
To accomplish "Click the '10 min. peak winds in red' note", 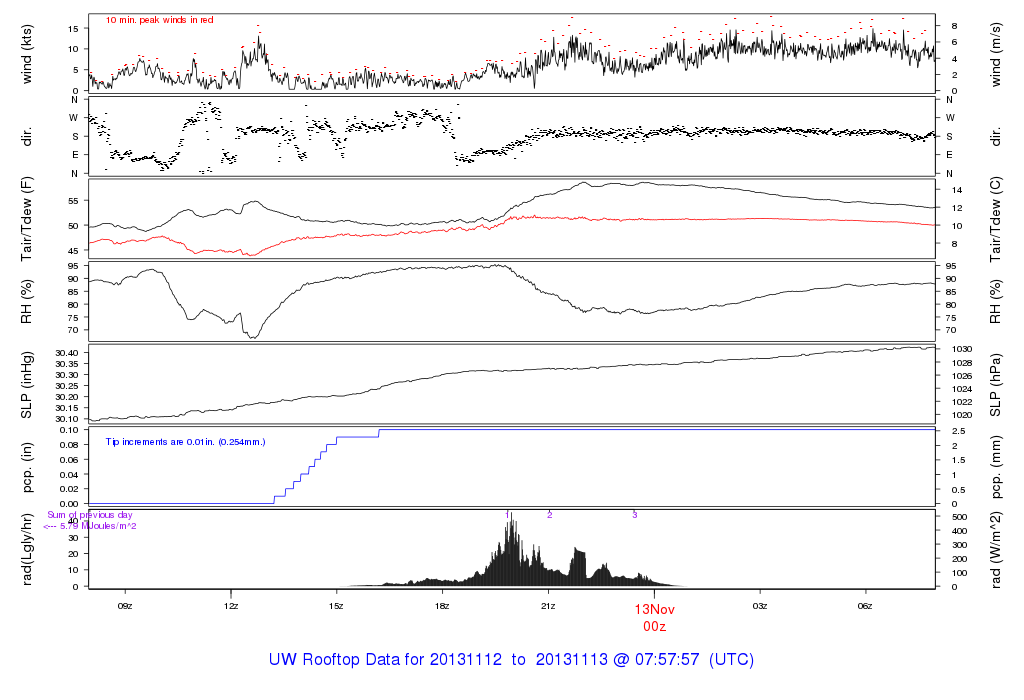I will pyautogui.click(x=159, y=20).
